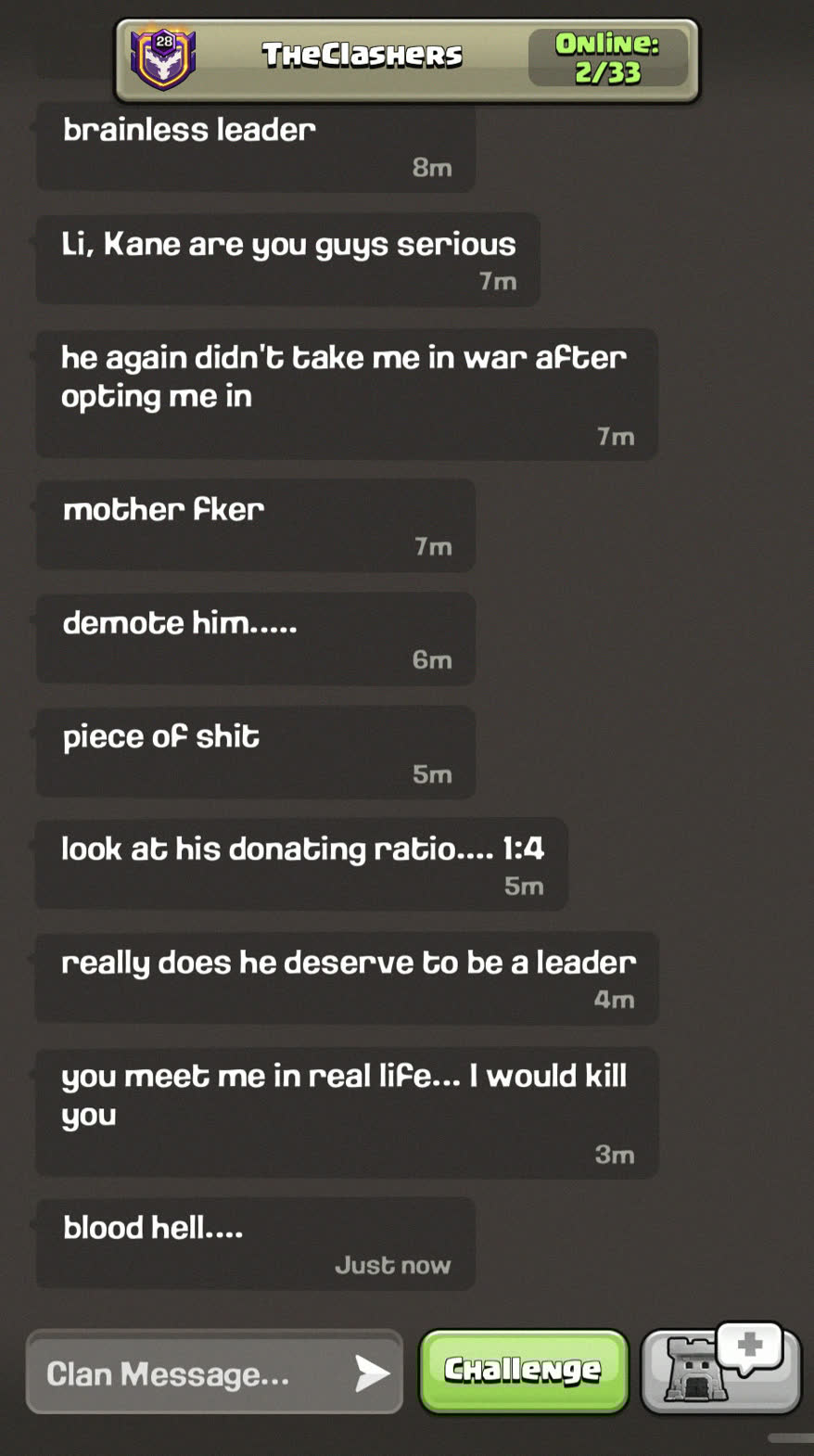This screenshot has width=814, height=1456.
Task: Type in the Clan Message field
Action: pos(185,1373)
